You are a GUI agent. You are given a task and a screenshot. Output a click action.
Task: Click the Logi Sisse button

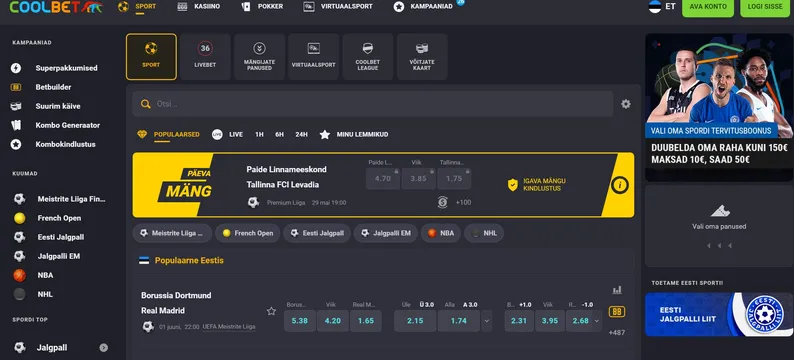(765, 7)
